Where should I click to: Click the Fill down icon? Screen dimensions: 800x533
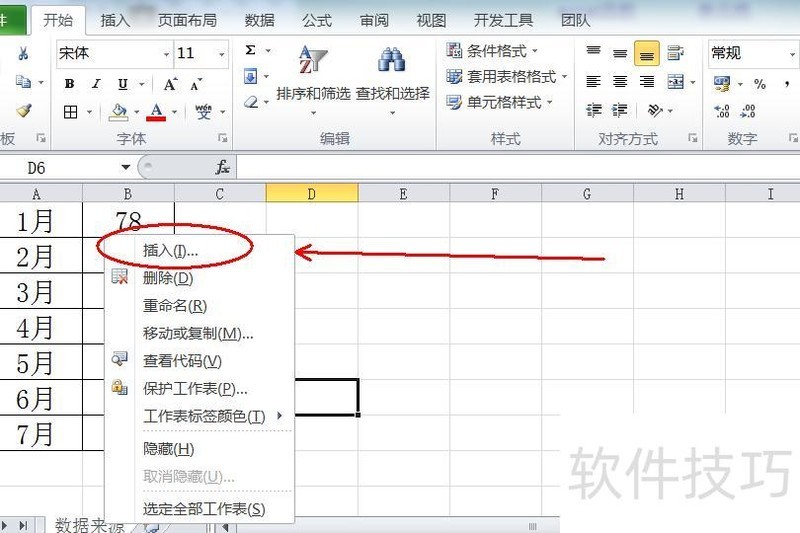point(251,77)
